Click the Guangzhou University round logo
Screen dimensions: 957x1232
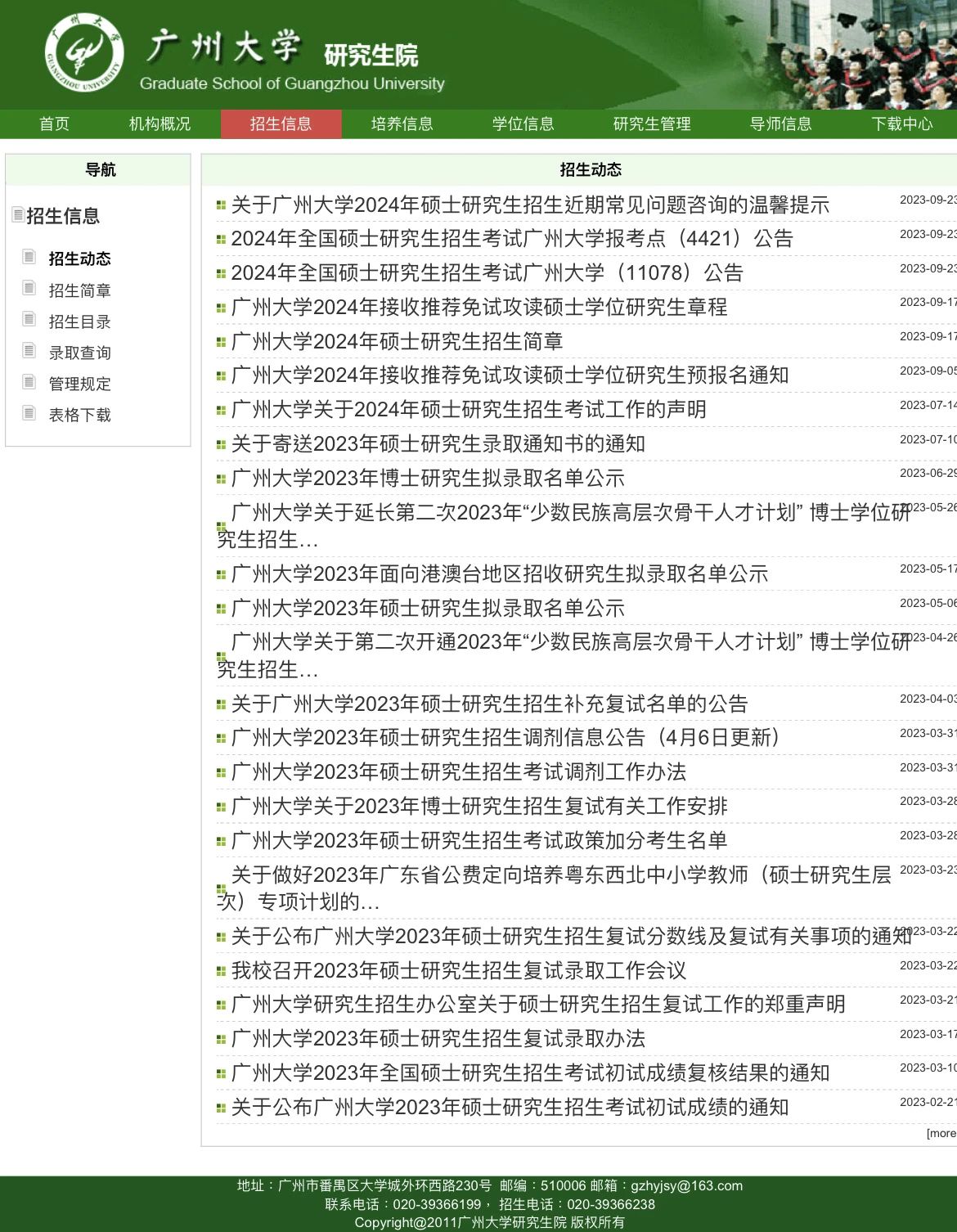[x=83, y=52]
